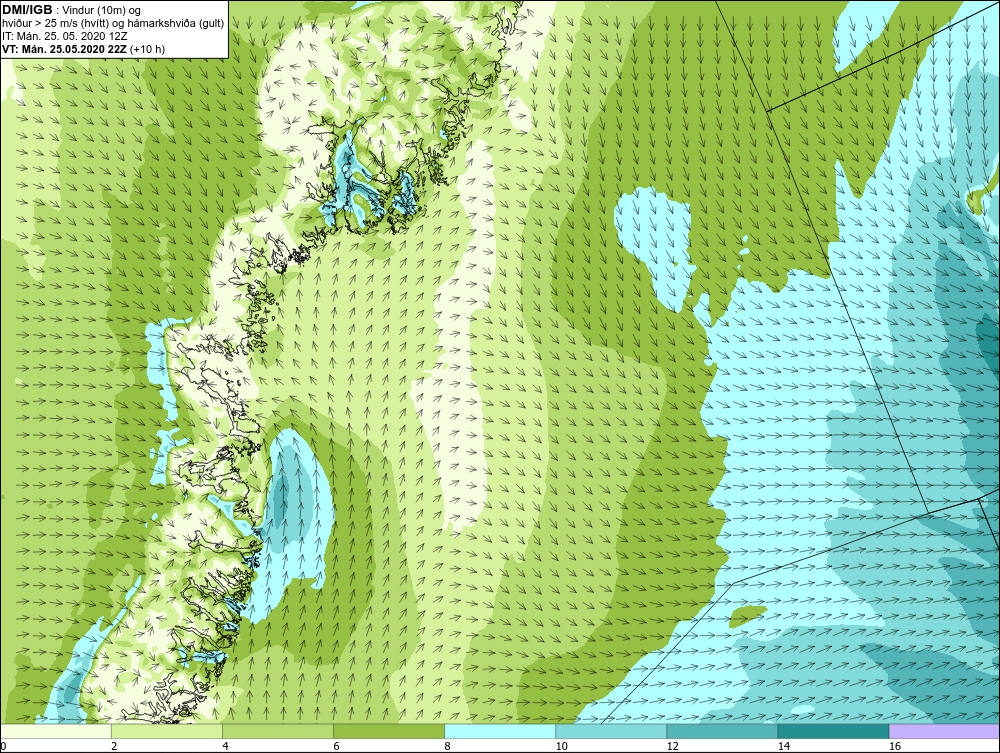Click the legend label '2'
This screenshot has height=753, width=1000.
click(114, 746)
